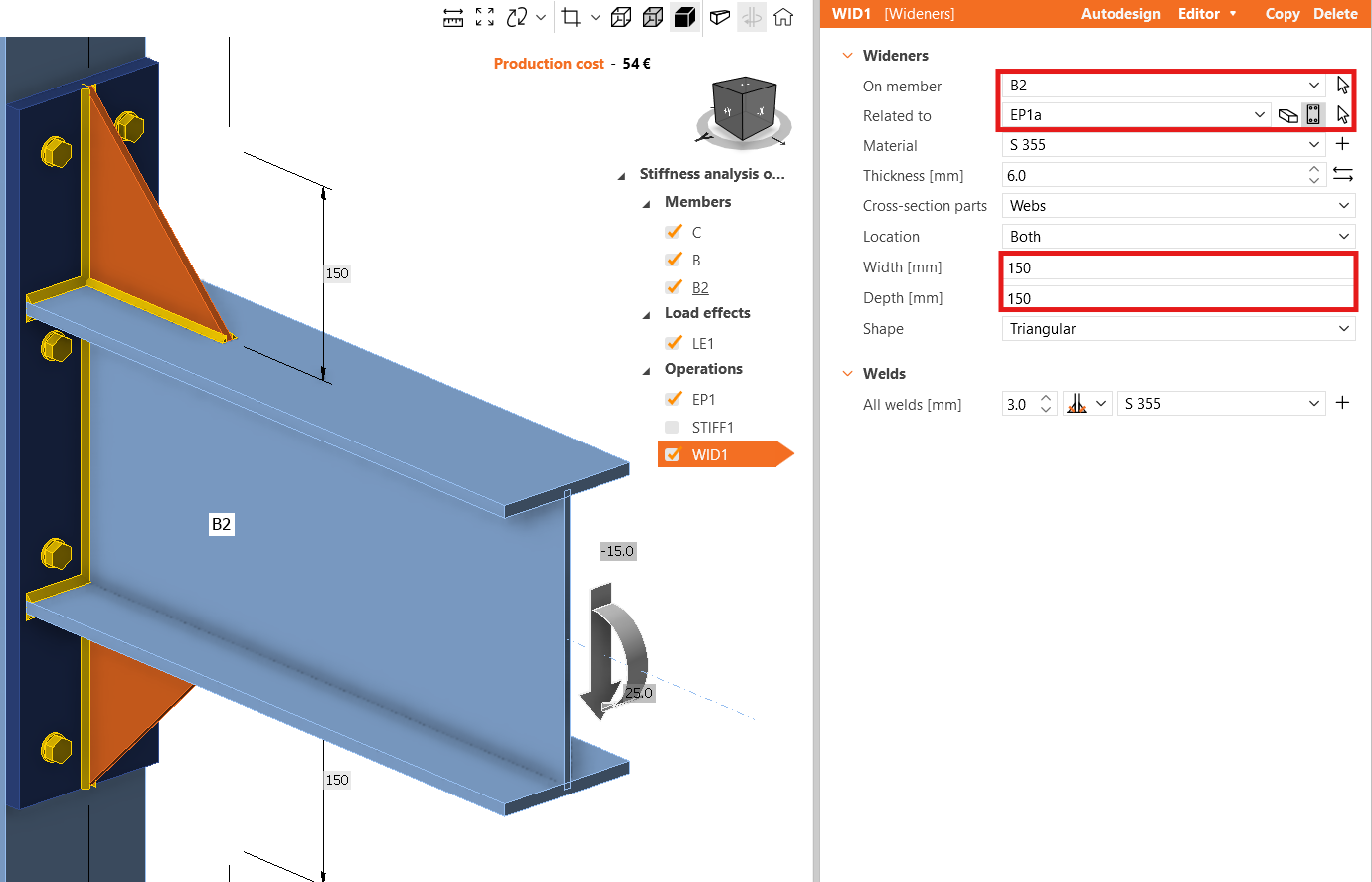Collapse the Wideners section chevron
This screenshot has height=882, width=1372.
click(847, 56)
